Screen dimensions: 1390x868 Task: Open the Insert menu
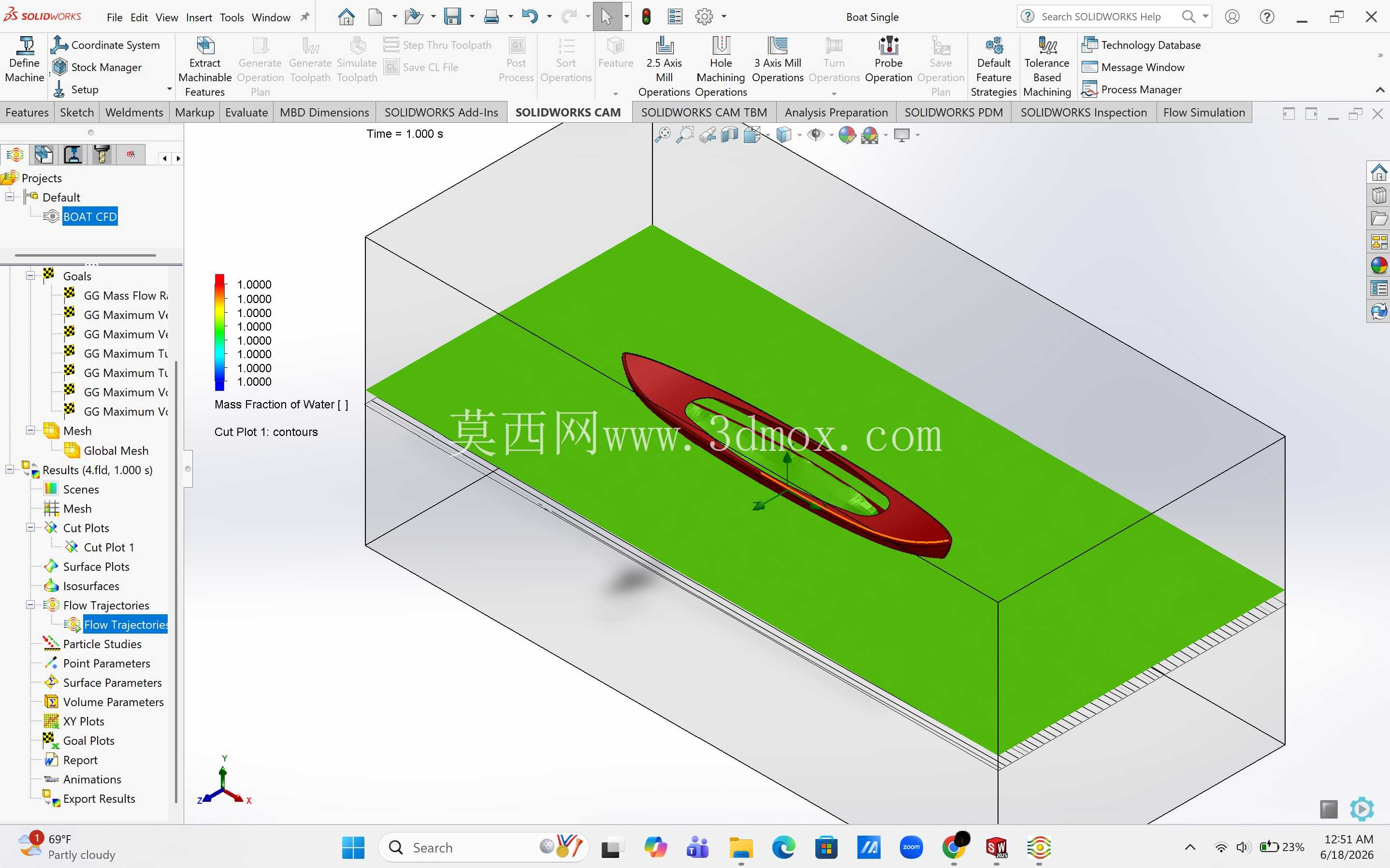pyautogui.click(x=199, y=17)
